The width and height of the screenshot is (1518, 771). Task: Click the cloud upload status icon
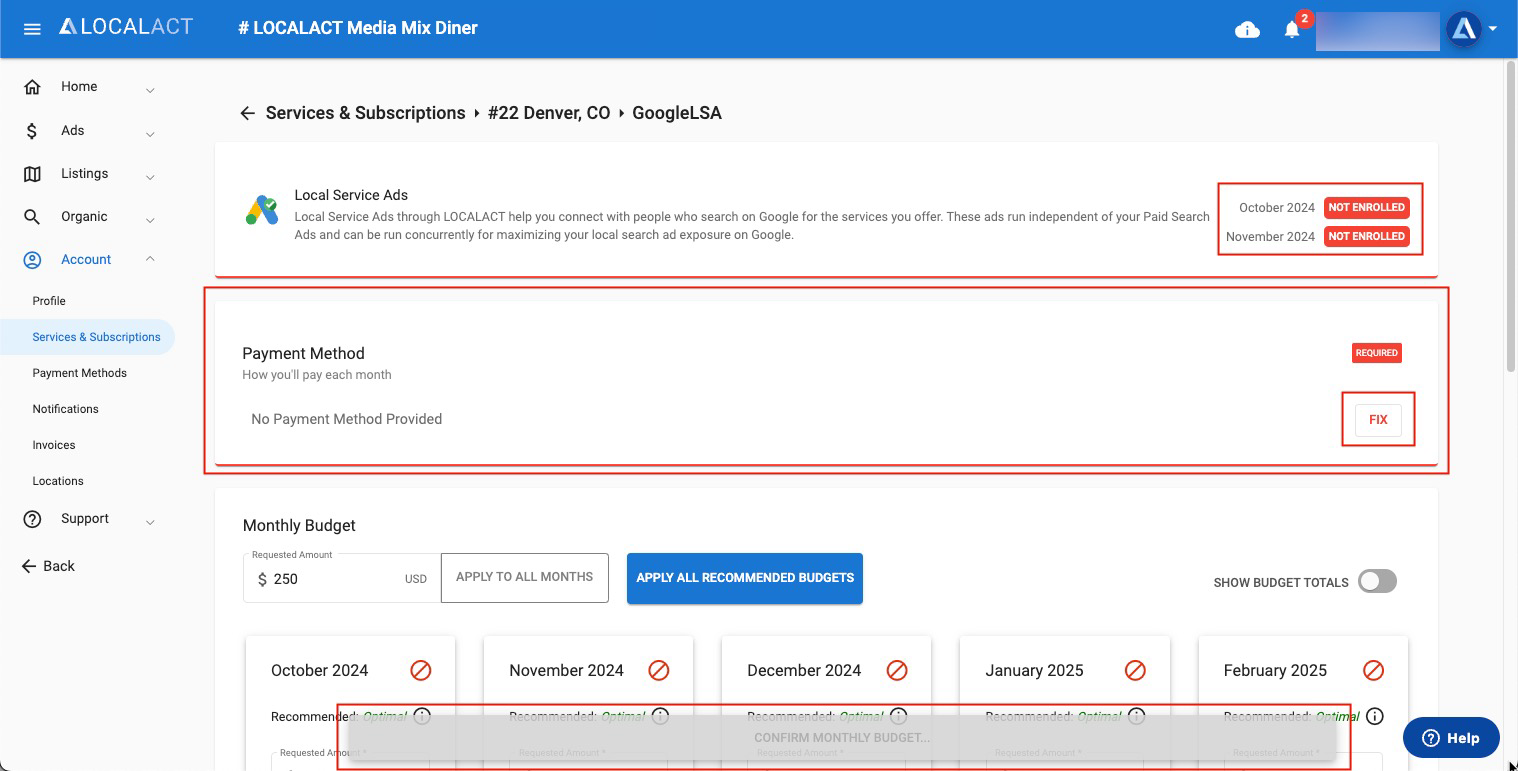click(1247, 30)
